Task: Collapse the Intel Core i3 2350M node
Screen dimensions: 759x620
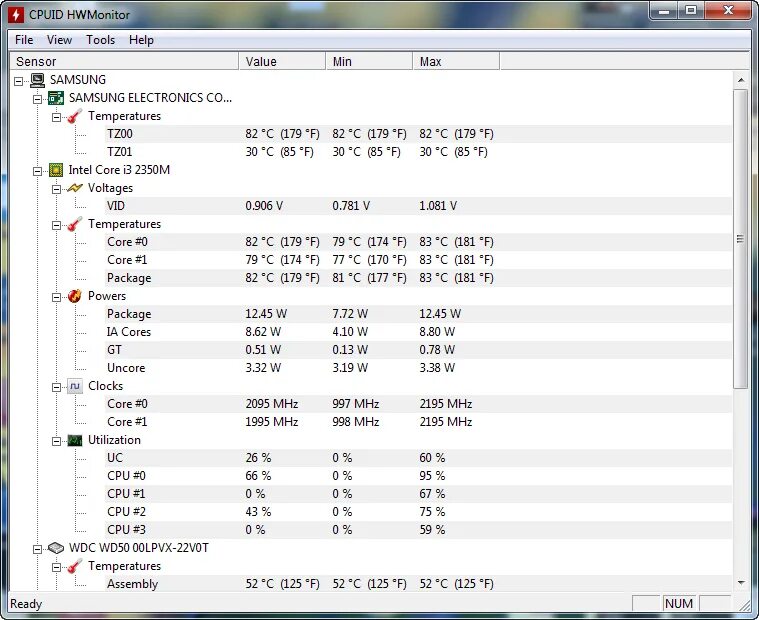Action: click(37, 171)
